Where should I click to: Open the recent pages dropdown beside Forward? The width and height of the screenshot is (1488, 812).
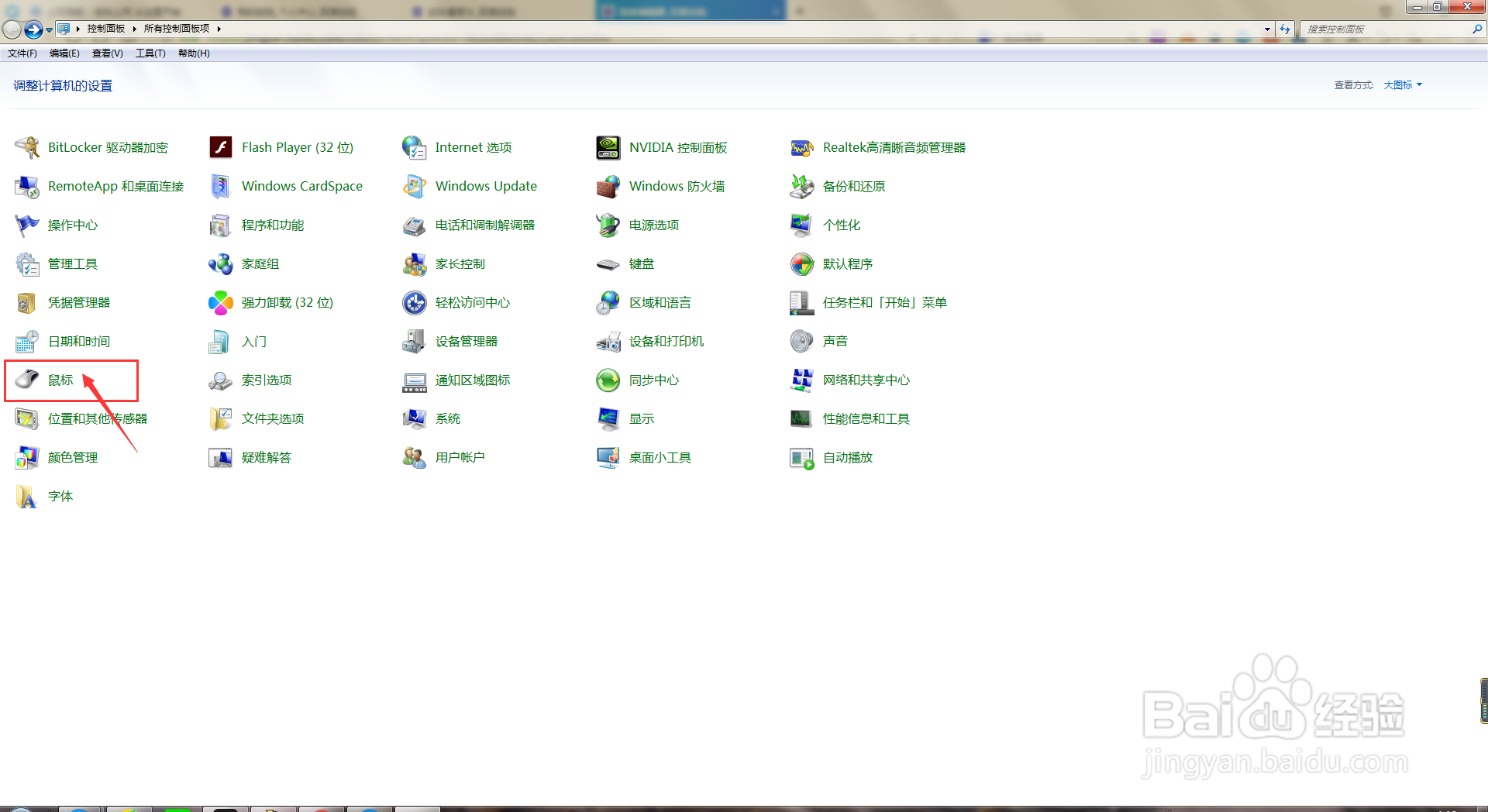pos(49,29)
